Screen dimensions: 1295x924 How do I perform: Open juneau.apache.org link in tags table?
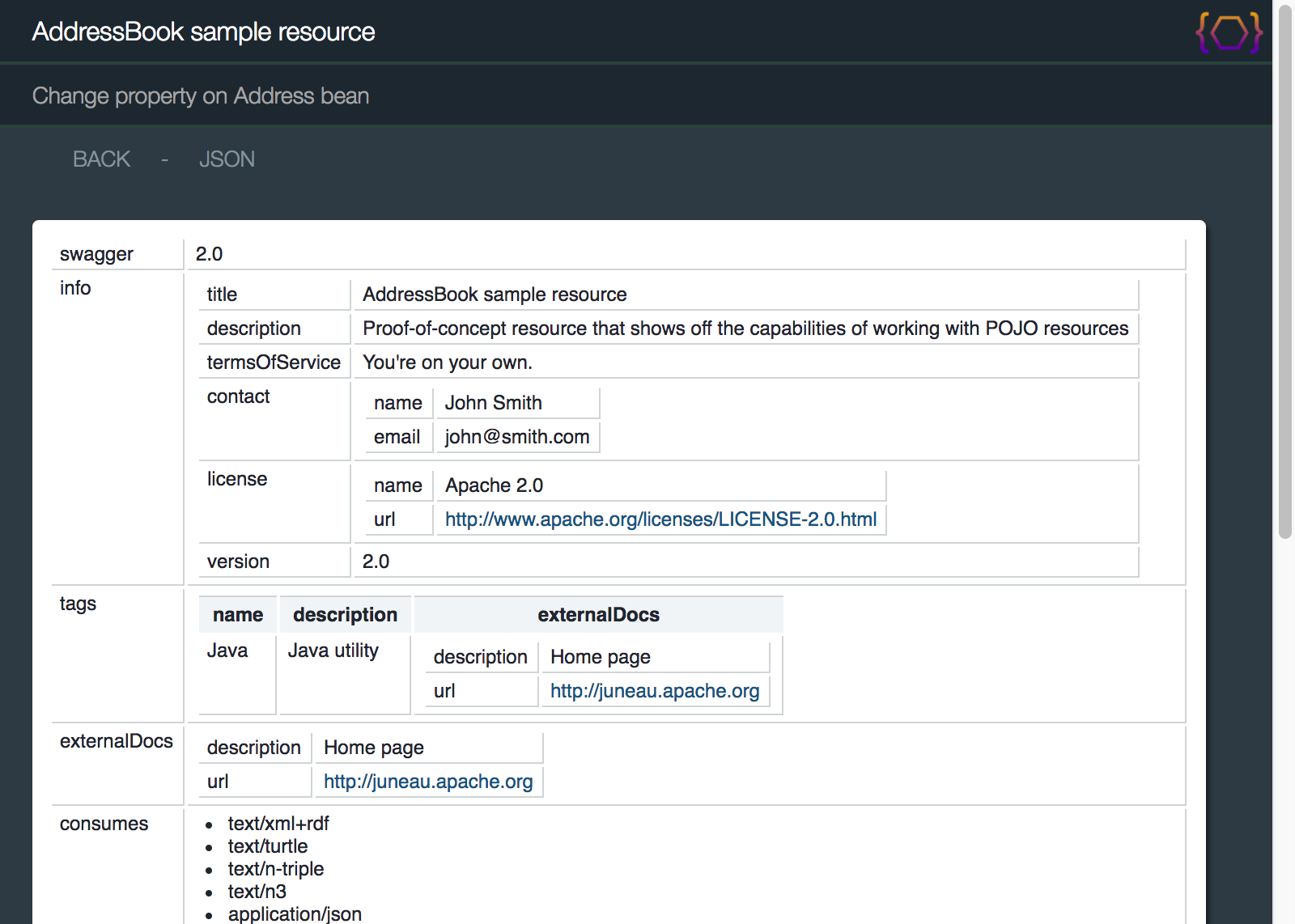click(x=655, y=691)
